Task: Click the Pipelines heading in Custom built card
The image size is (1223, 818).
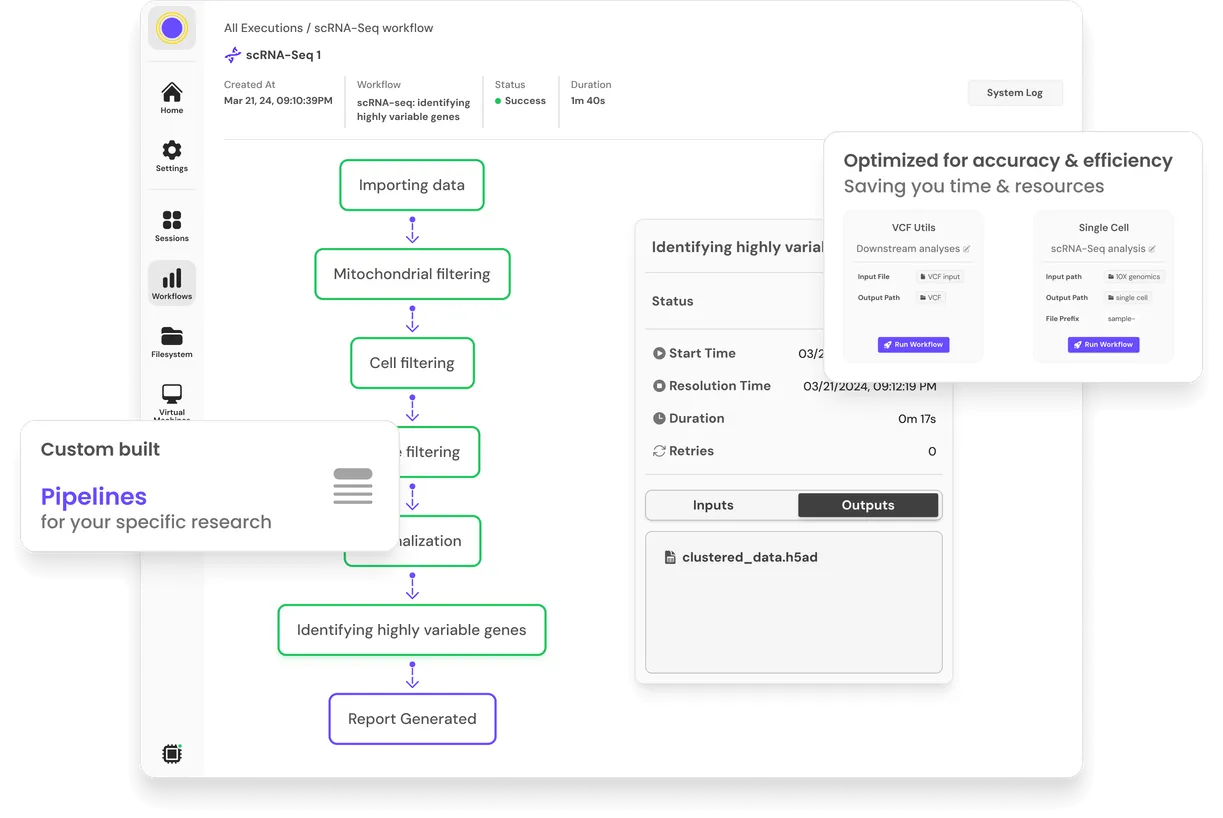Action: click(x=94, y=496)
